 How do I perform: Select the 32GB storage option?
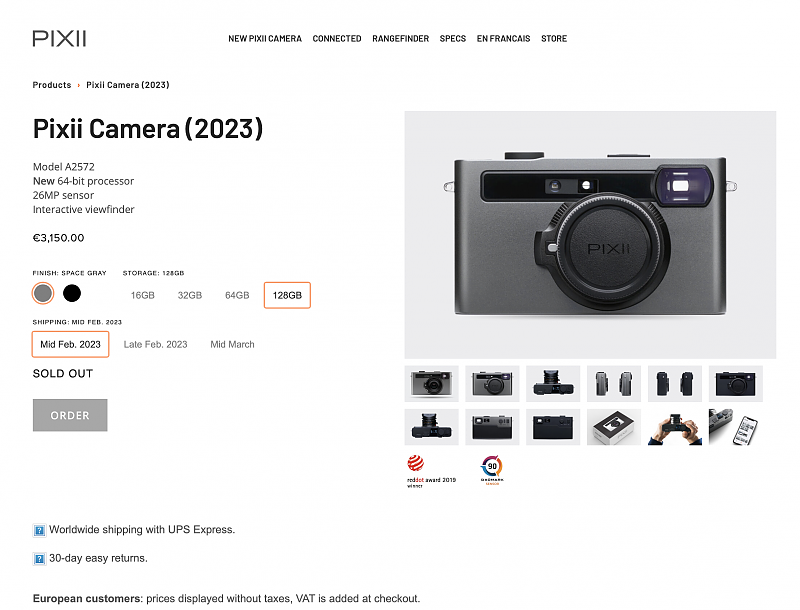pyautogui.click(x=190, y=295)
